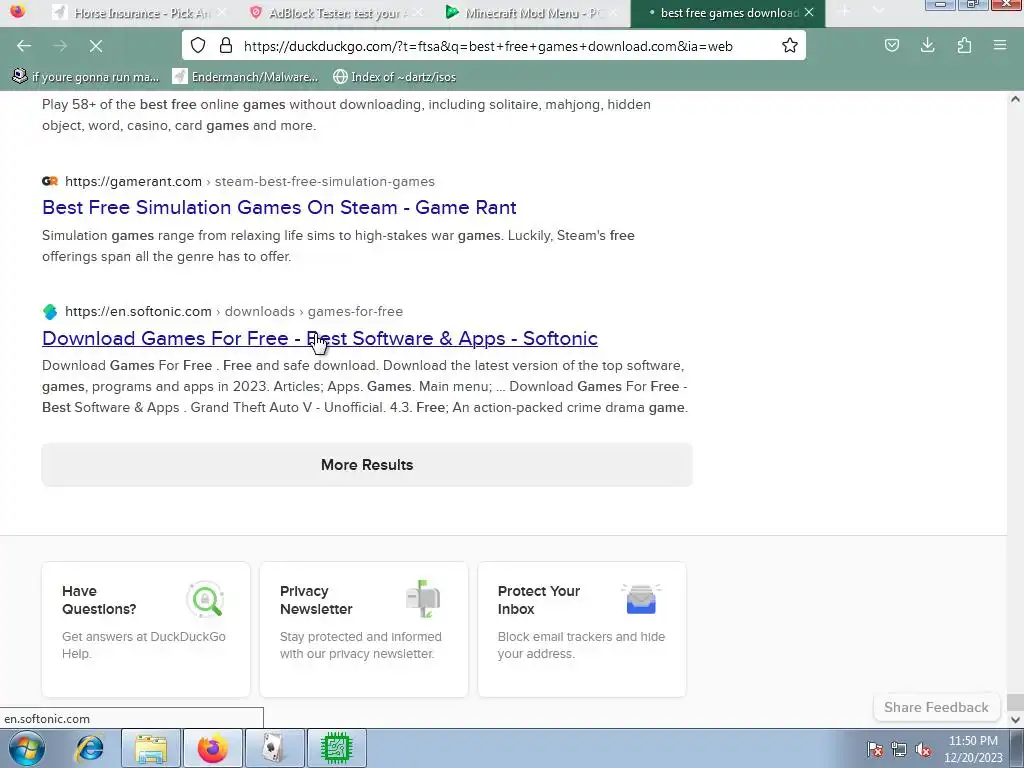Click the page scrollbar down arrow

(x=1015, y=719)
